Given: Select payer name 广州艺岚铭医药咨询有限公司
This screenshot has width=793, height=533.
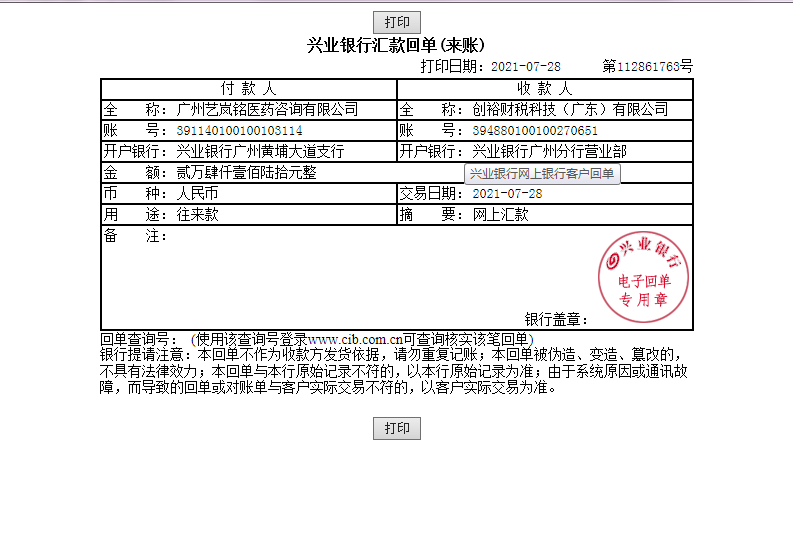Looking at the screenshot, I should coord(267,110).
